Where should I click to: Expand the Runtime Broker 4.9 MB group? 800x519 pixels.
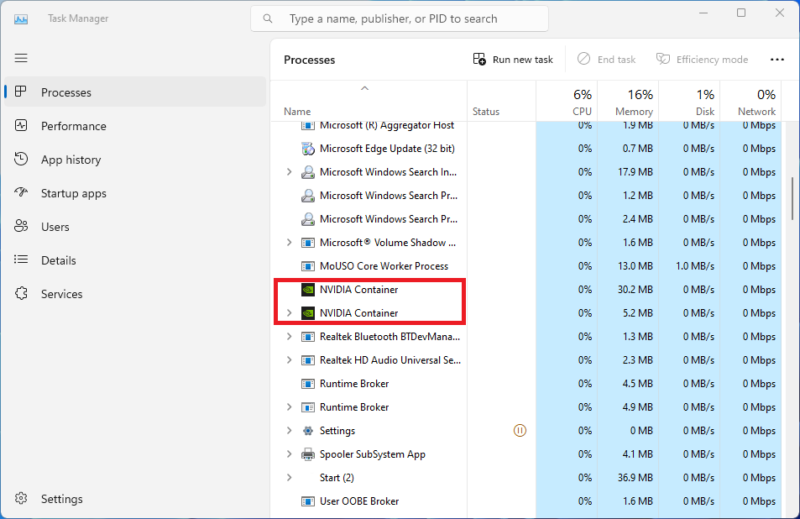pos(289,407)
